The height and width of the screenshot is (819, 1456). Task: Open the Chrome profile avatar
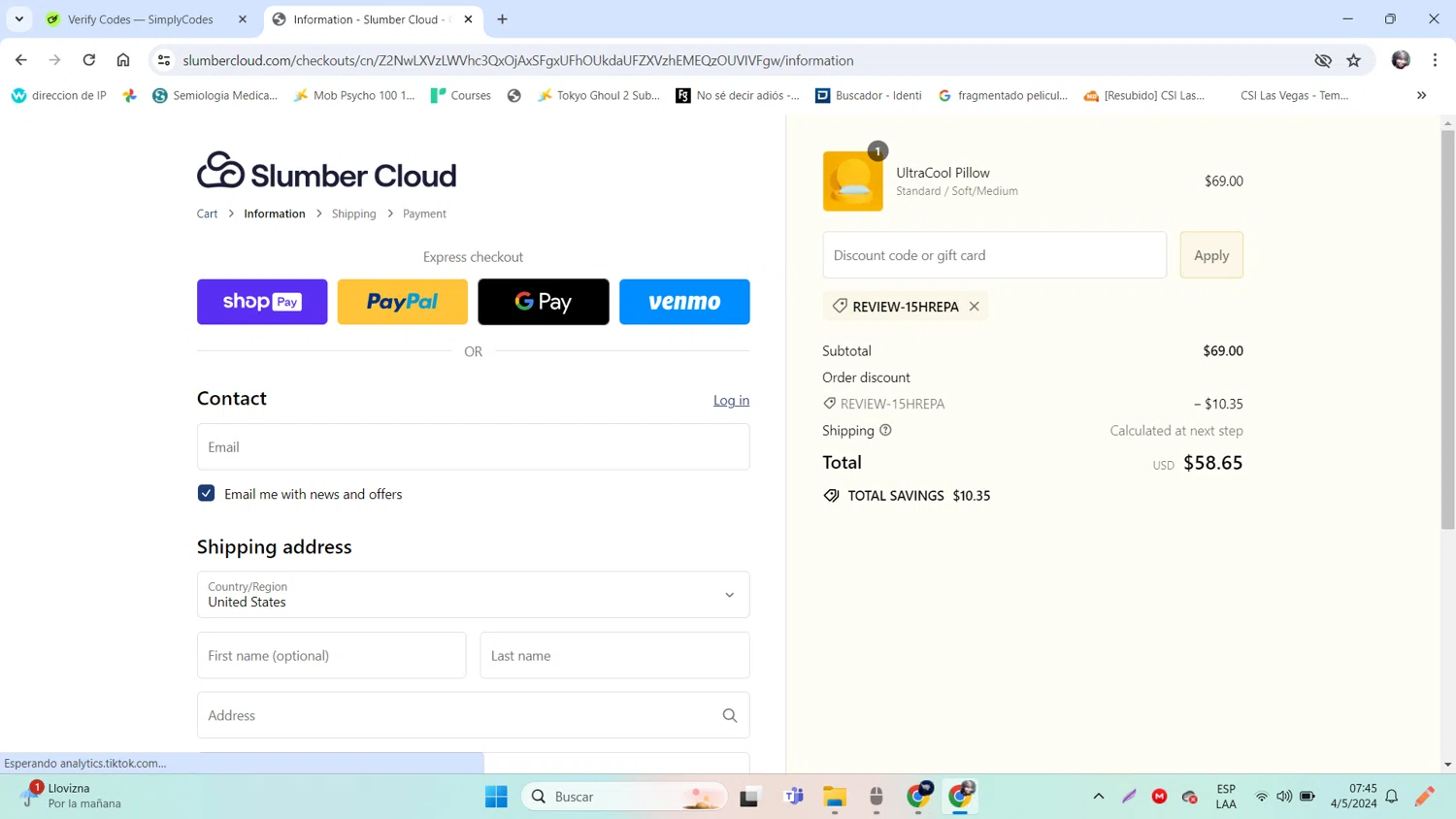(x=1401, y=60)
